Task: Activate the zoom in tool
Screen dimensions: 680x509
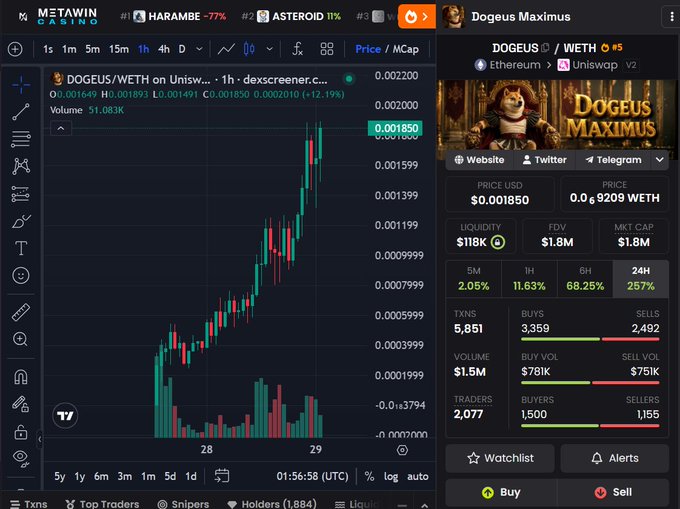Action: [x=21, y=339]
